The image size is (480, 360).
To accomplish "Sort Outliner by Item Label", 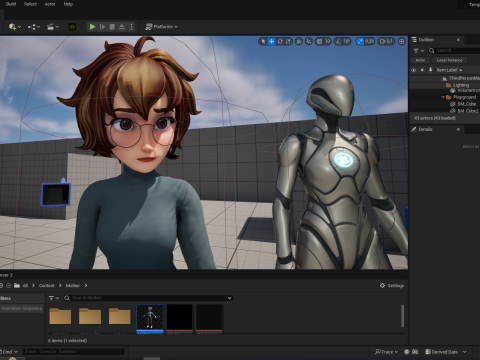I will coord(449,70).
